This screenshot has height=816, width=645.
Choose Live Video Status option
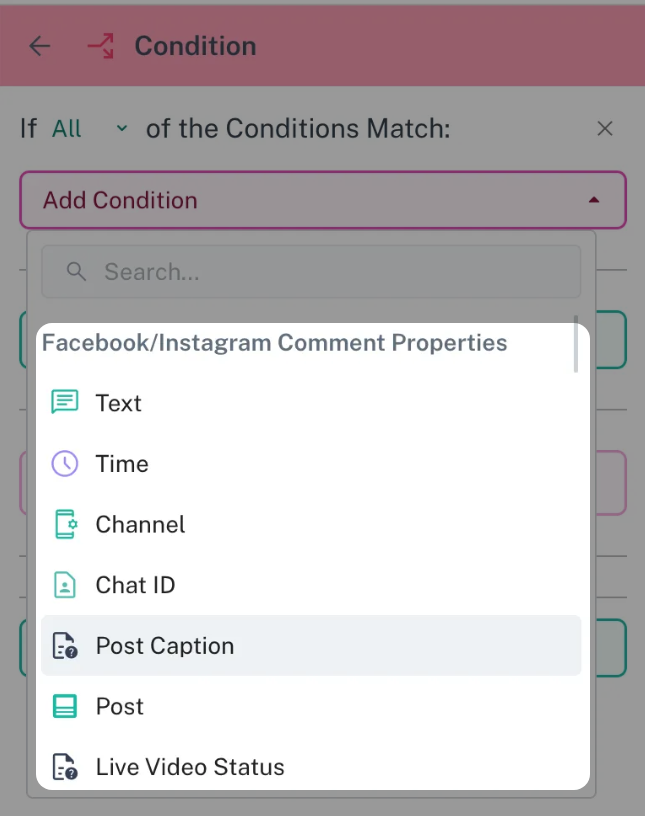(x=190, y=768)
